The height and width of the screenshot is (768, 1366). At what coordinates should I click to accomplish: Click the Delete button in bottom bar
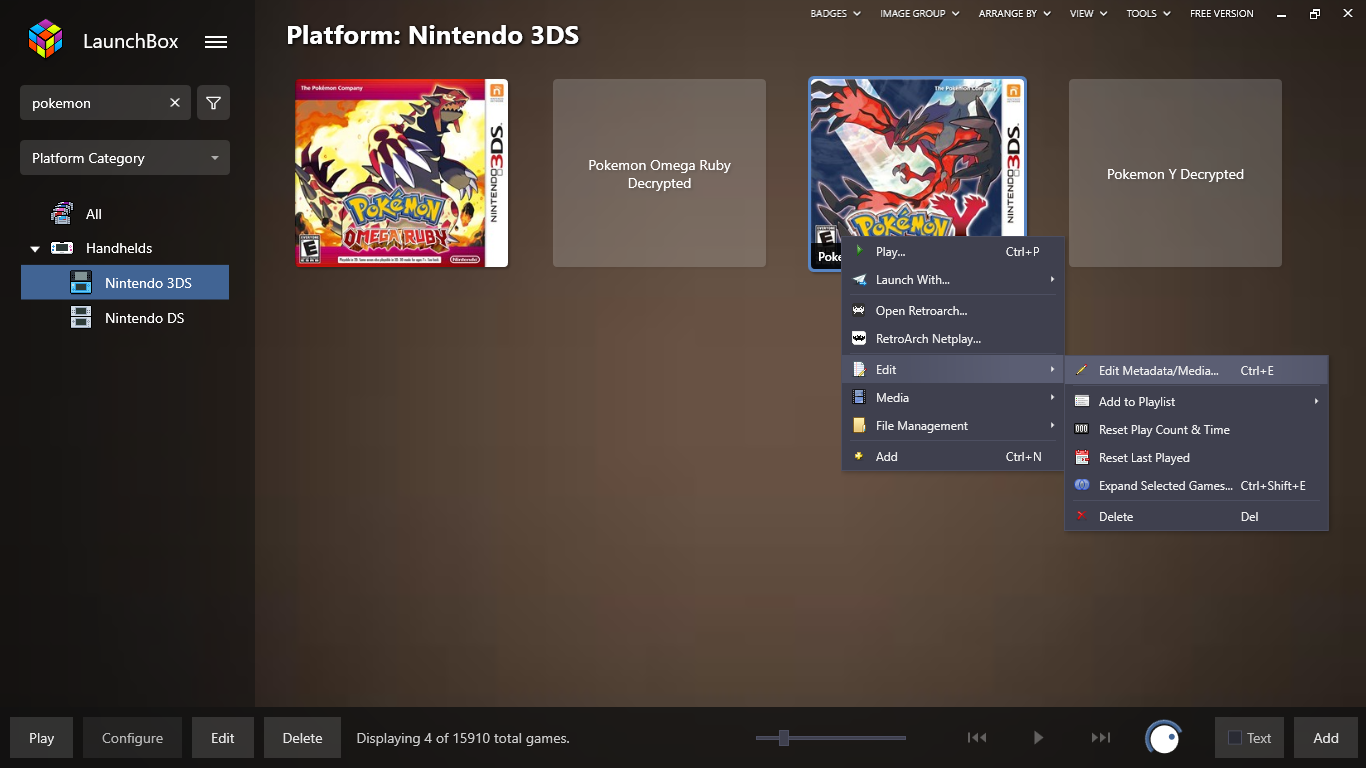point(302,738)
